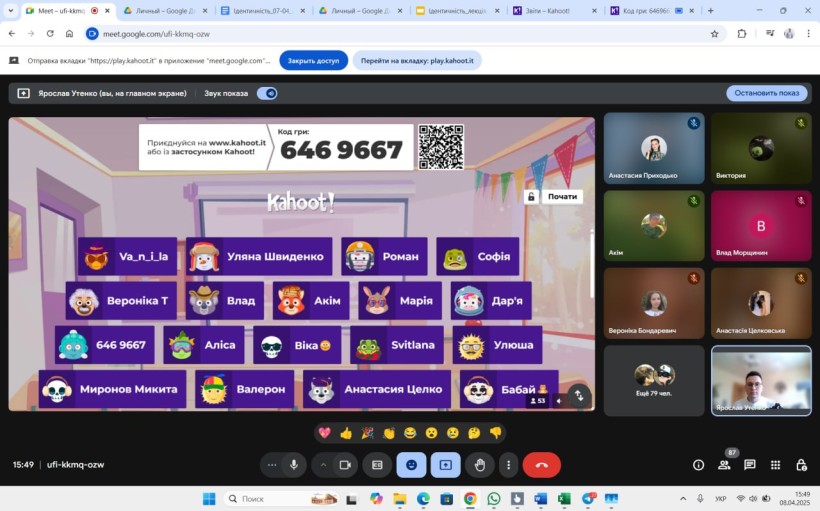Click the Kahoot fullscreen arrows icon
Screen dimensions: 820x511
pyautogui.click(x=579, y=395)
